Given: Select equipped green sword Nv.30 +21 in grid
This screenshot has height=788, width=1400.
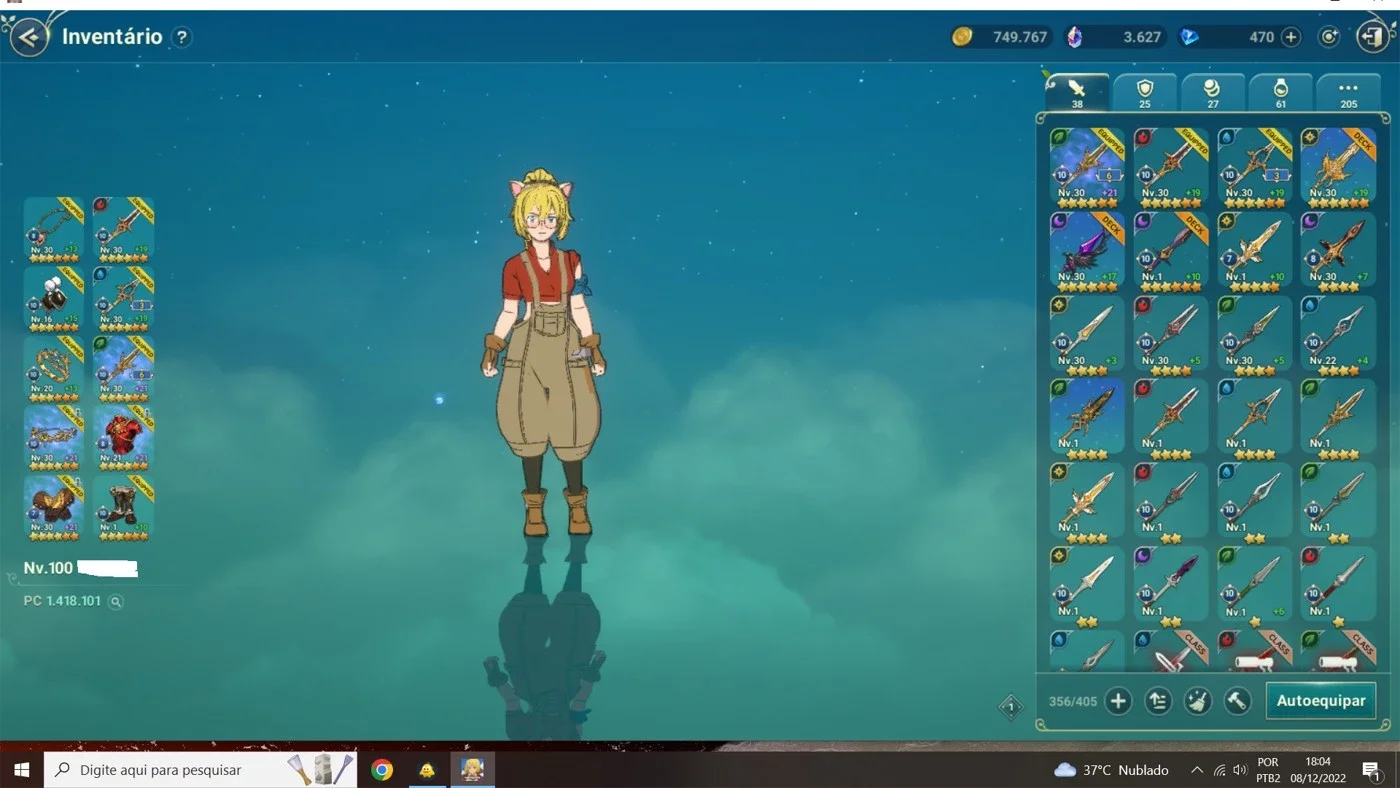Looking at the screenshot, I should point(1087,166).
